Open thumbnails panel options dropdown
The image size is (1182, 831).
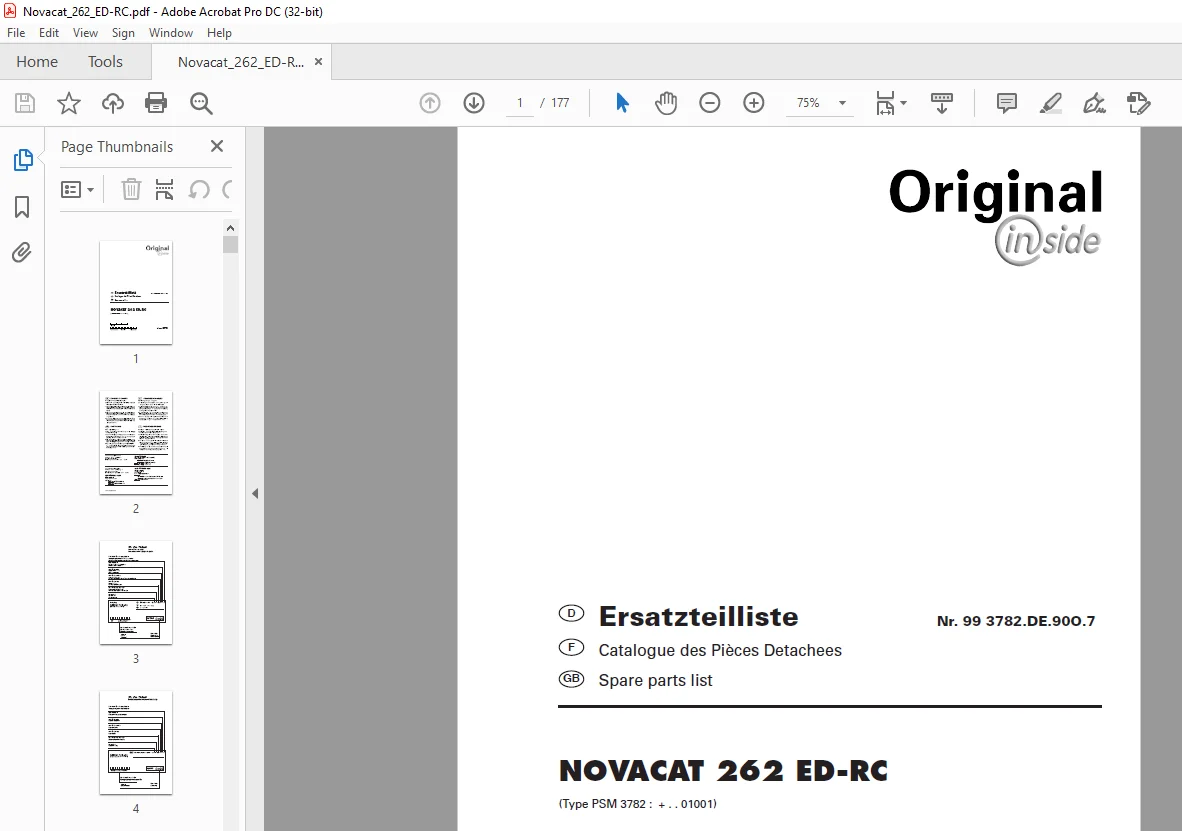click(77, 189)
